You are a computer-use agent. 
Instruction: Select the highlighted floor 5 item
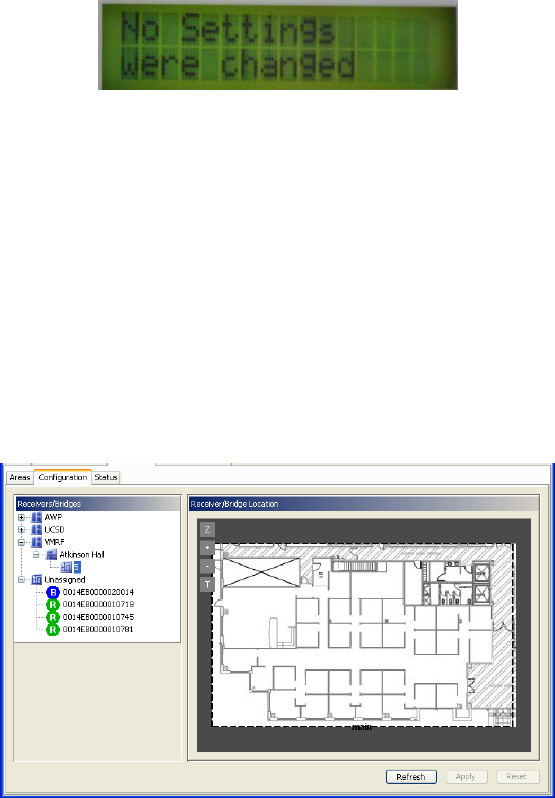click(x=76, y=566)
